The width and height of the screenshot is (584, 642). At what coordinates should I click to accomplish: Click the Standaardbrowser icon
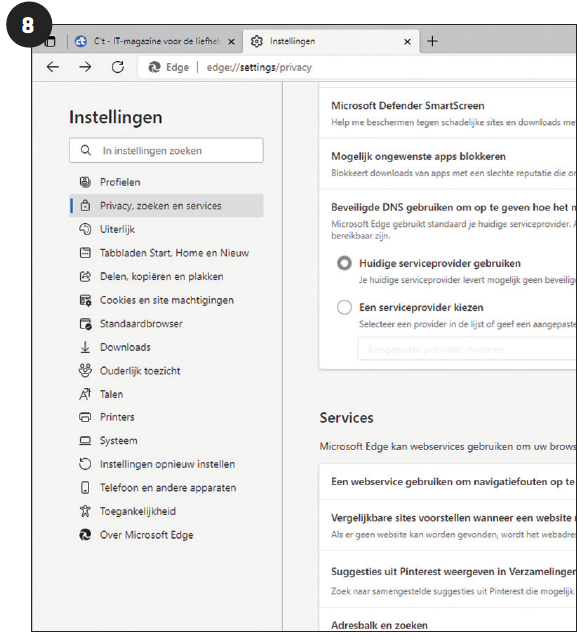click(85, 324)
